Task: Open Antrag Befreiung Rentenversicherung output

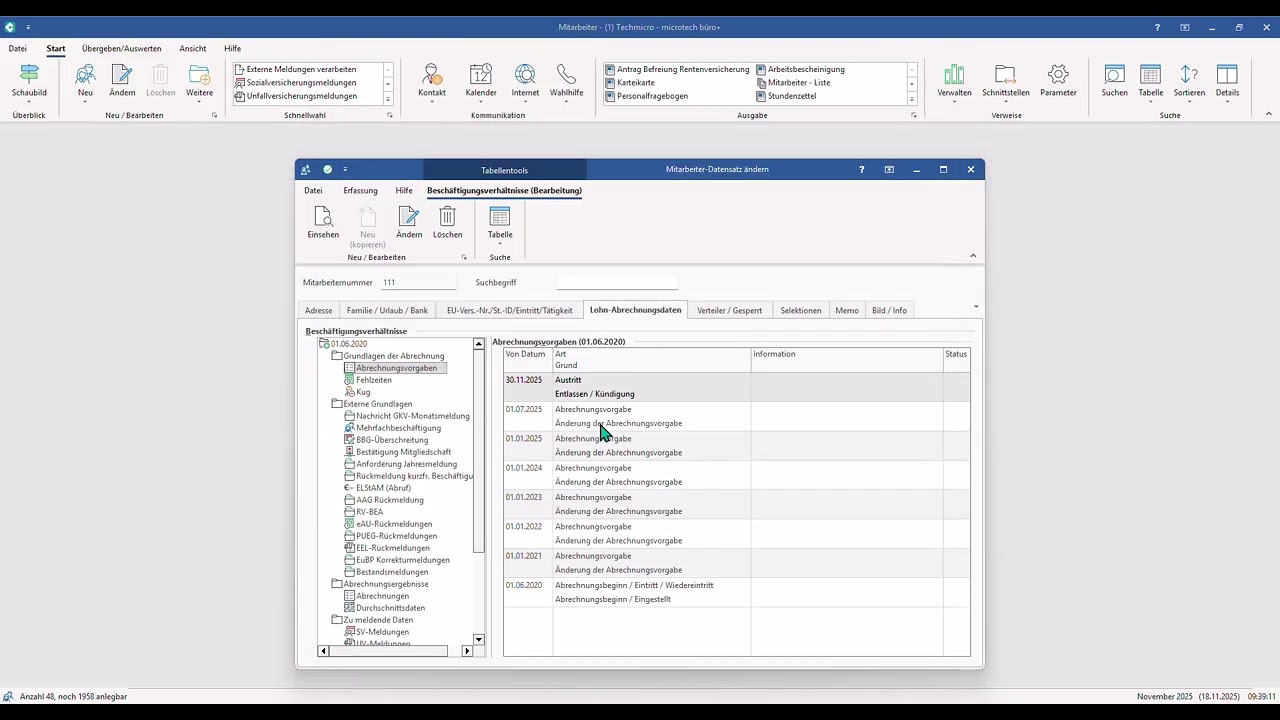Action: click(x=677, y=69)
